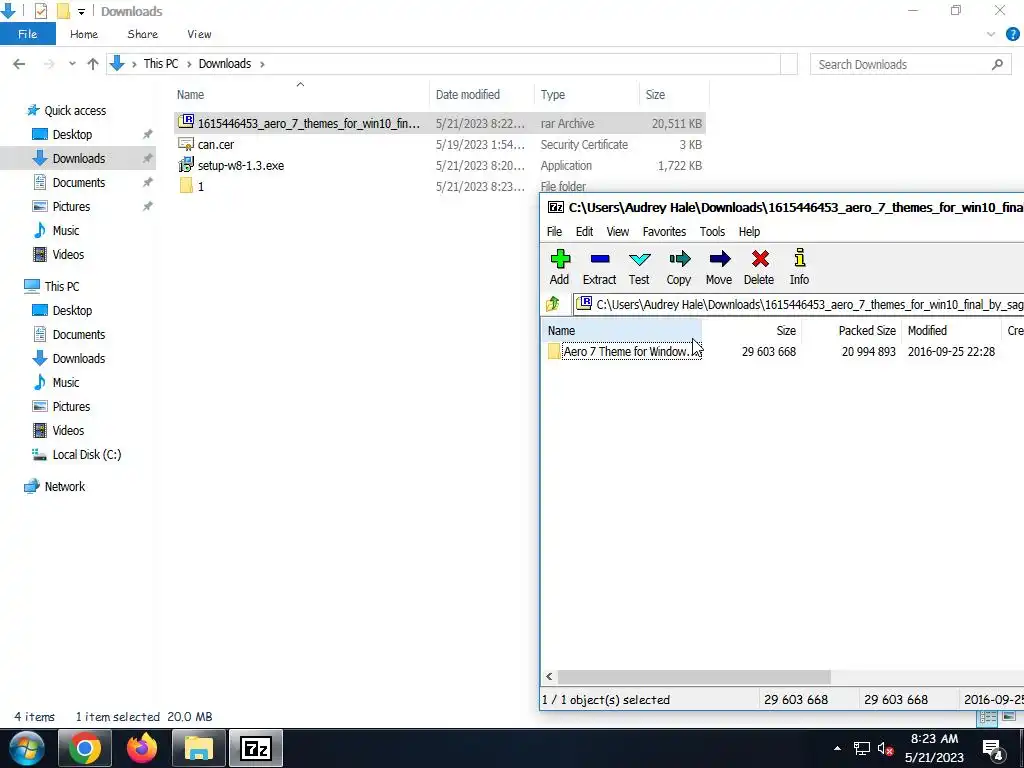Click the Properties quick access checkmark icon
The width and height of the screenshot is (1024, 768).
point(40,10)
